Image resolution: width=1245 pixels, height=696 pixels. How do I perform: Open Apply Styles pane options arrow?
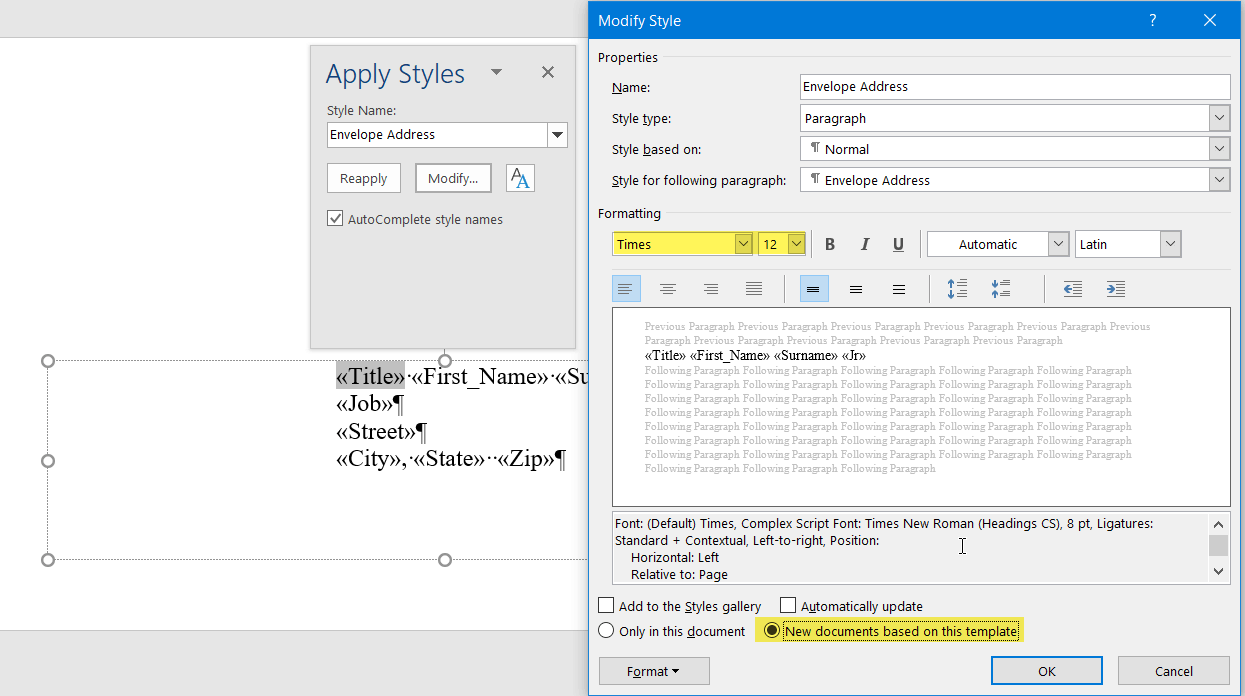(496, 72)
